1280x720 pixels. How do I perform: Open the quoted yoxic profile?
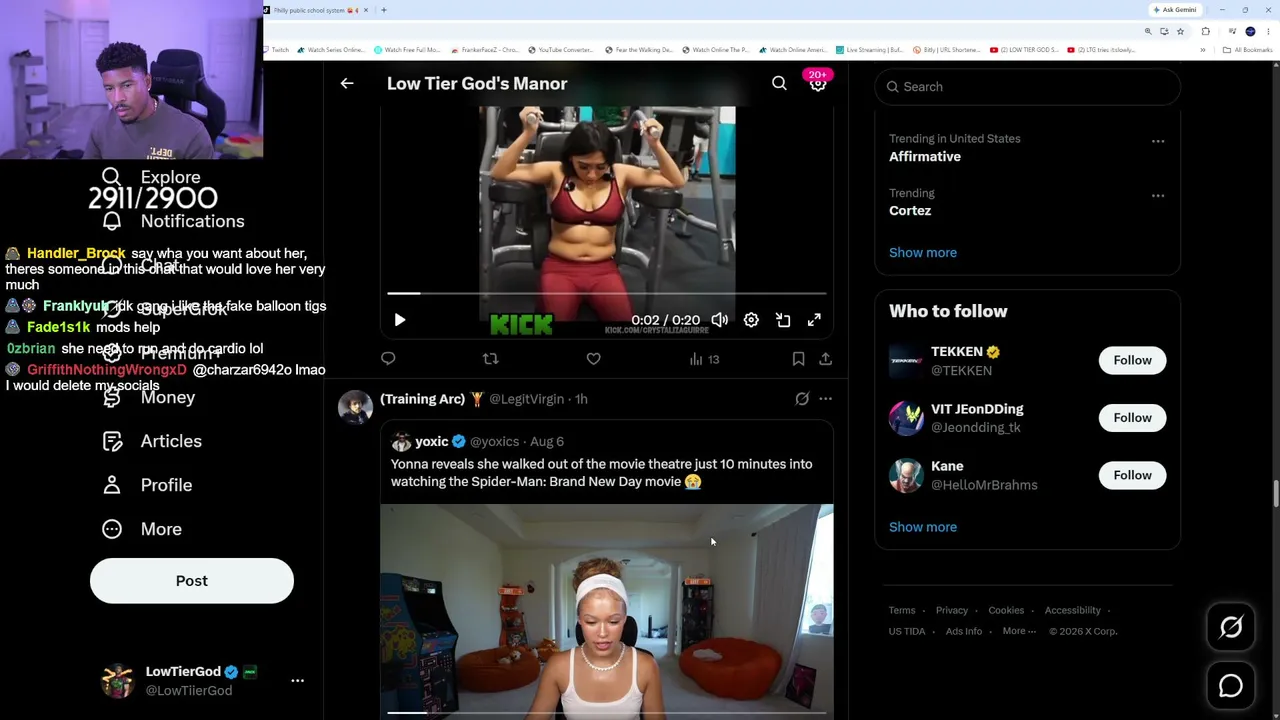point(431,441)
